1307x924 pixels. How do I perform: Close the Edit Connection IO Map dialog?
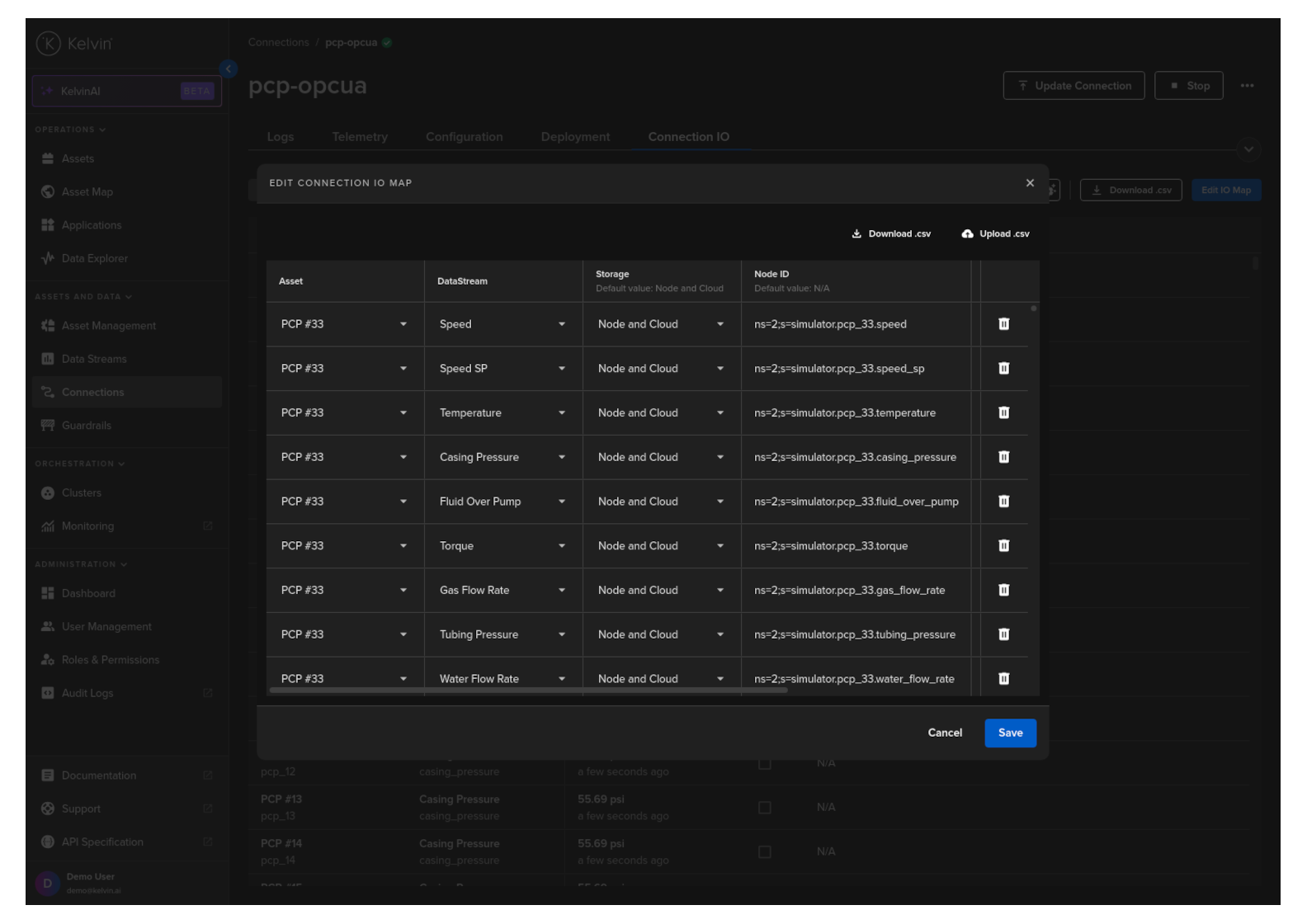(x=1030, y=183)
